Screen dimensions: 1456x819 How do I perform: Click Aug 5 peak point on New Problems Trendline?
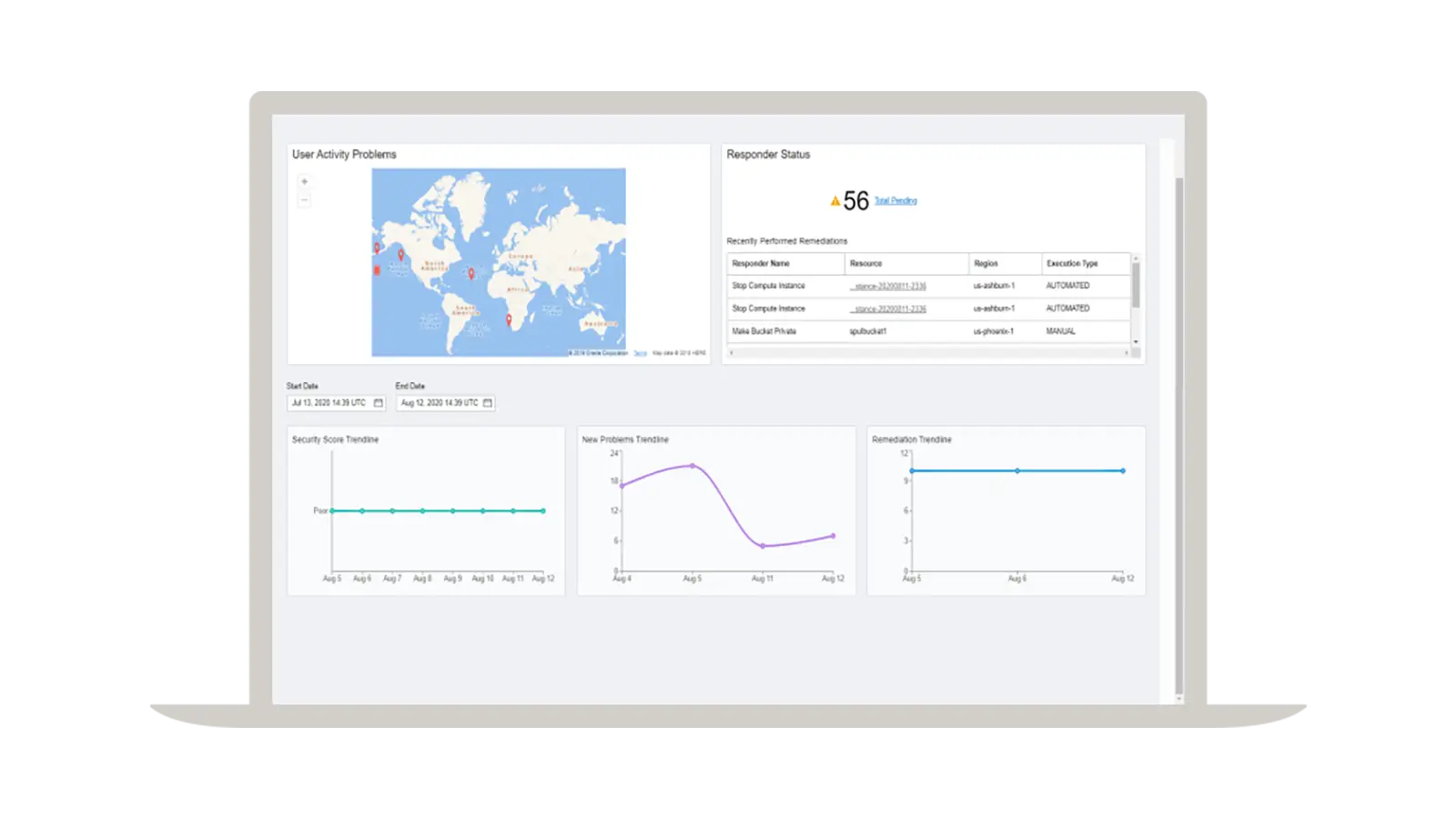[x=693, y=466]
